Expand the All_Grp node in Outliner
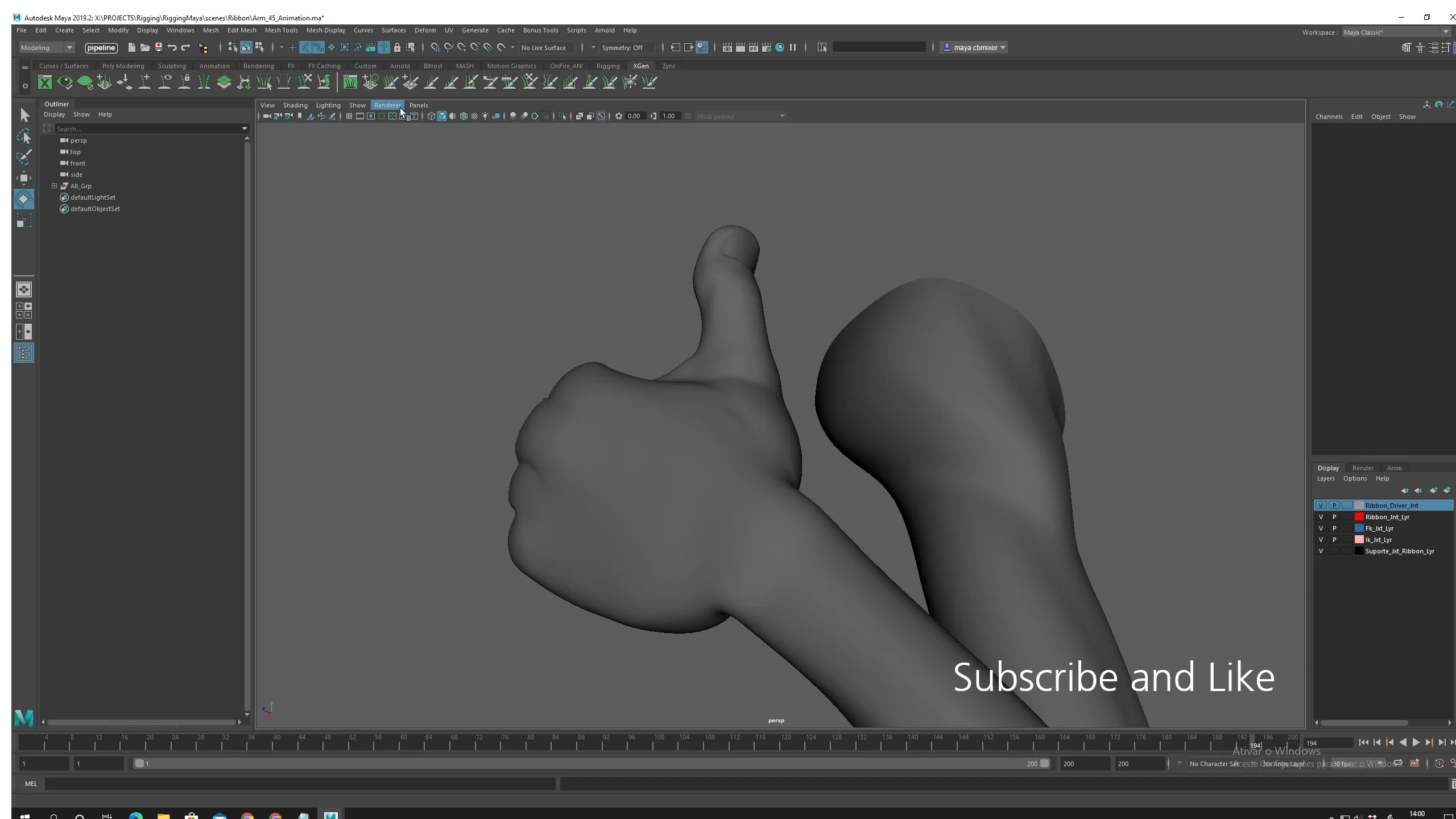The width and height of the screenshot is (1456, 819). point(55,185)
